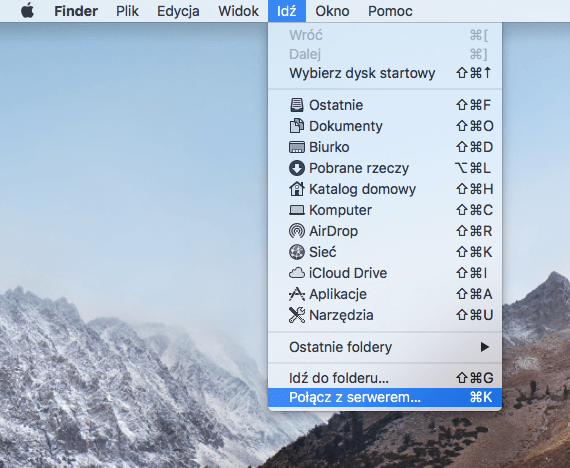570x468 pixels.
Task: Click the Biurko desktop icon
Action: 297,147
